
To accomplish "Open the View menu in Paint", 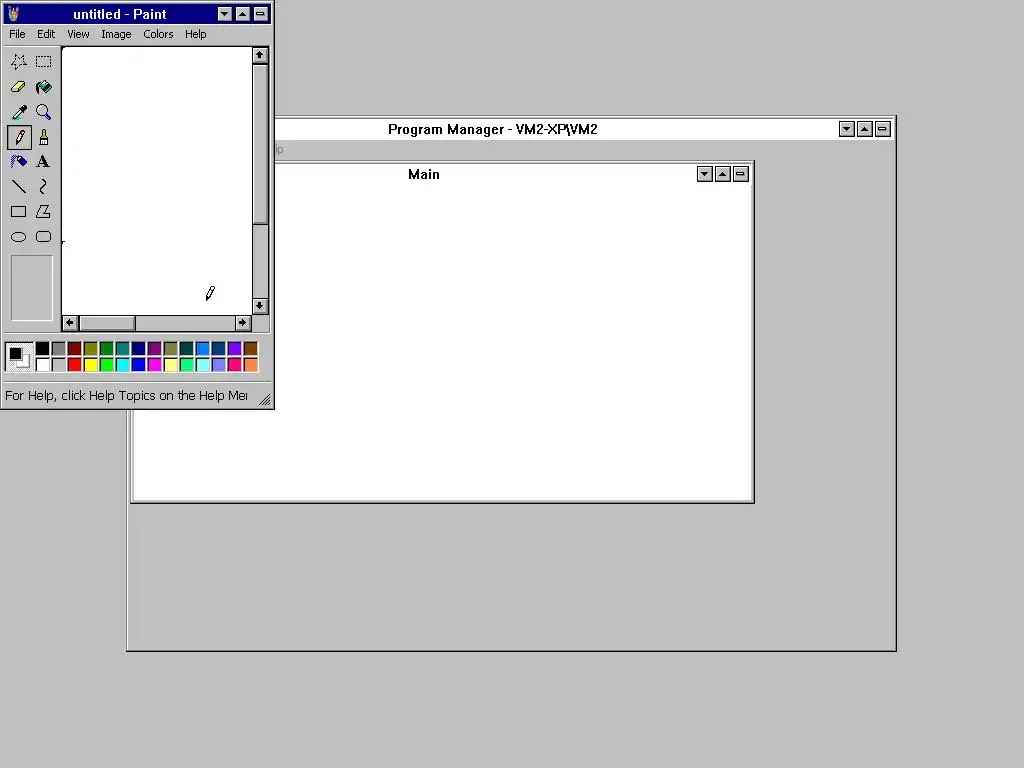I will (x=78, y=34).
